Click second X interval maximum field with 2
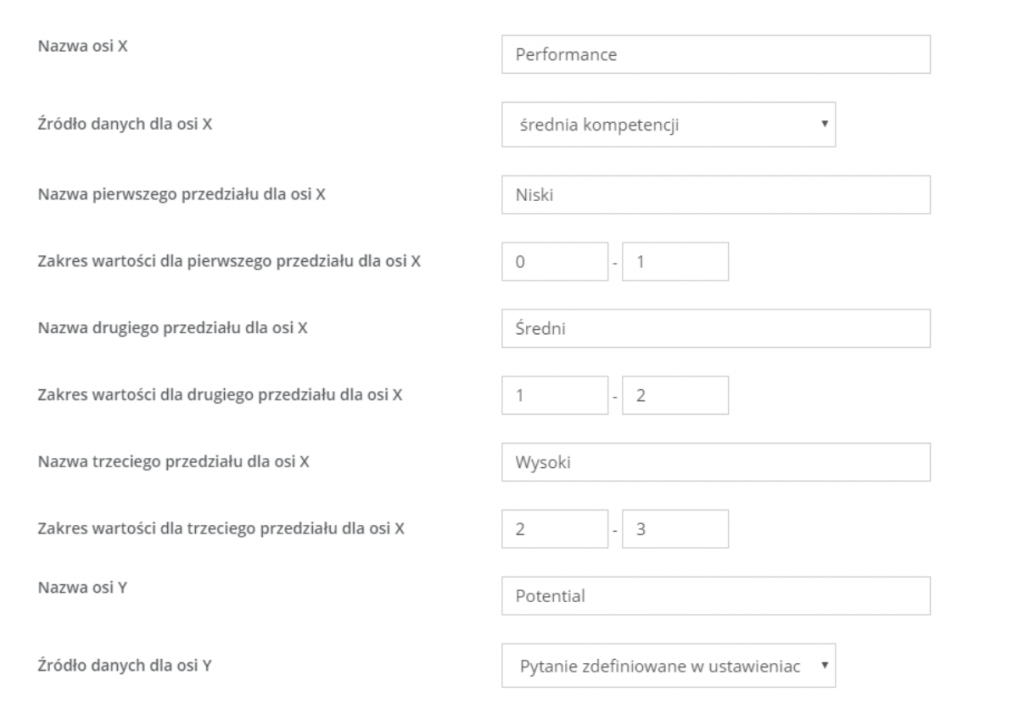The height and width of the screenshot is (703, 1024). pyautogui.click(x=675, y=395)
